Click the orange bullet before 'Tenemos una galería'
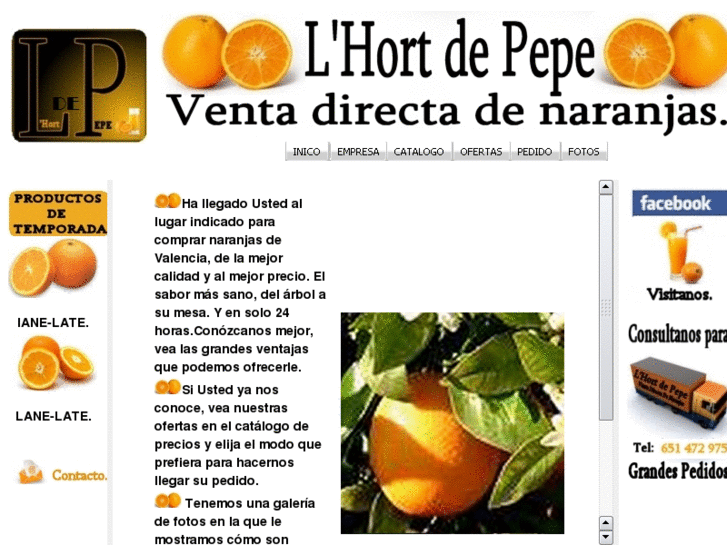 click(167, 500)
